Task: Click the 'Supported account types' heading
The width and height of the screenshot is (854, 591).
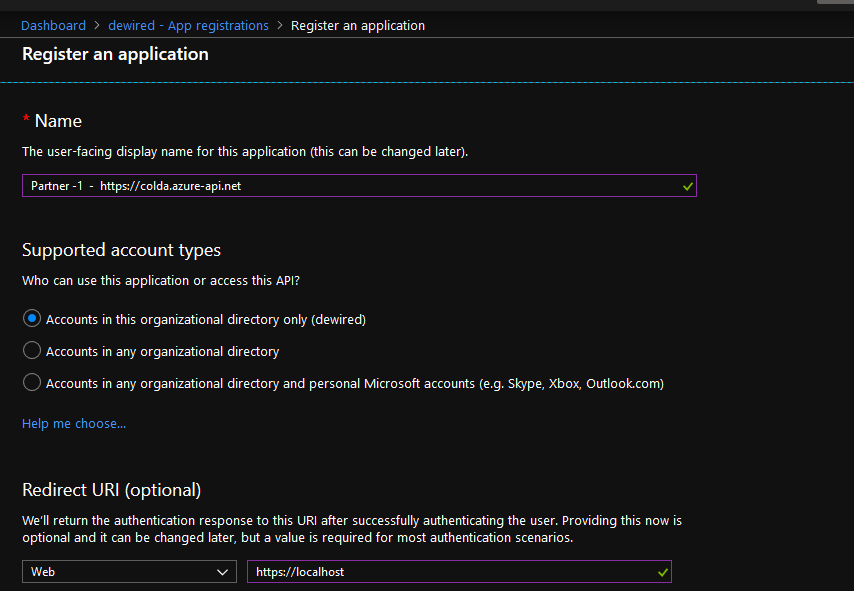Action: (x=121, y=250)
